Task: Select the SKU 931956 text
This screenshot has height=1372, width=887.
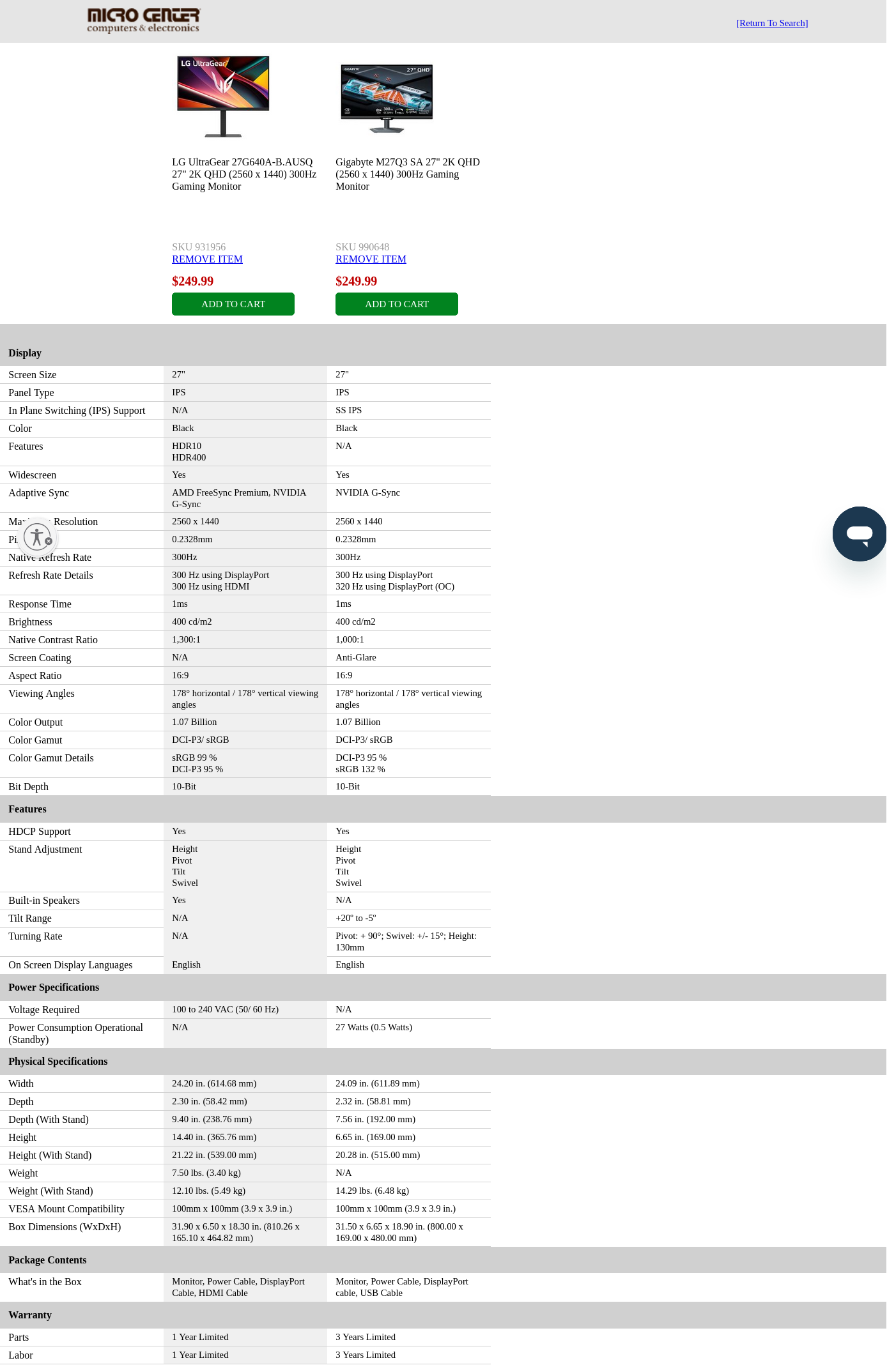Action: pyautogui.click(x=199, y=247)
